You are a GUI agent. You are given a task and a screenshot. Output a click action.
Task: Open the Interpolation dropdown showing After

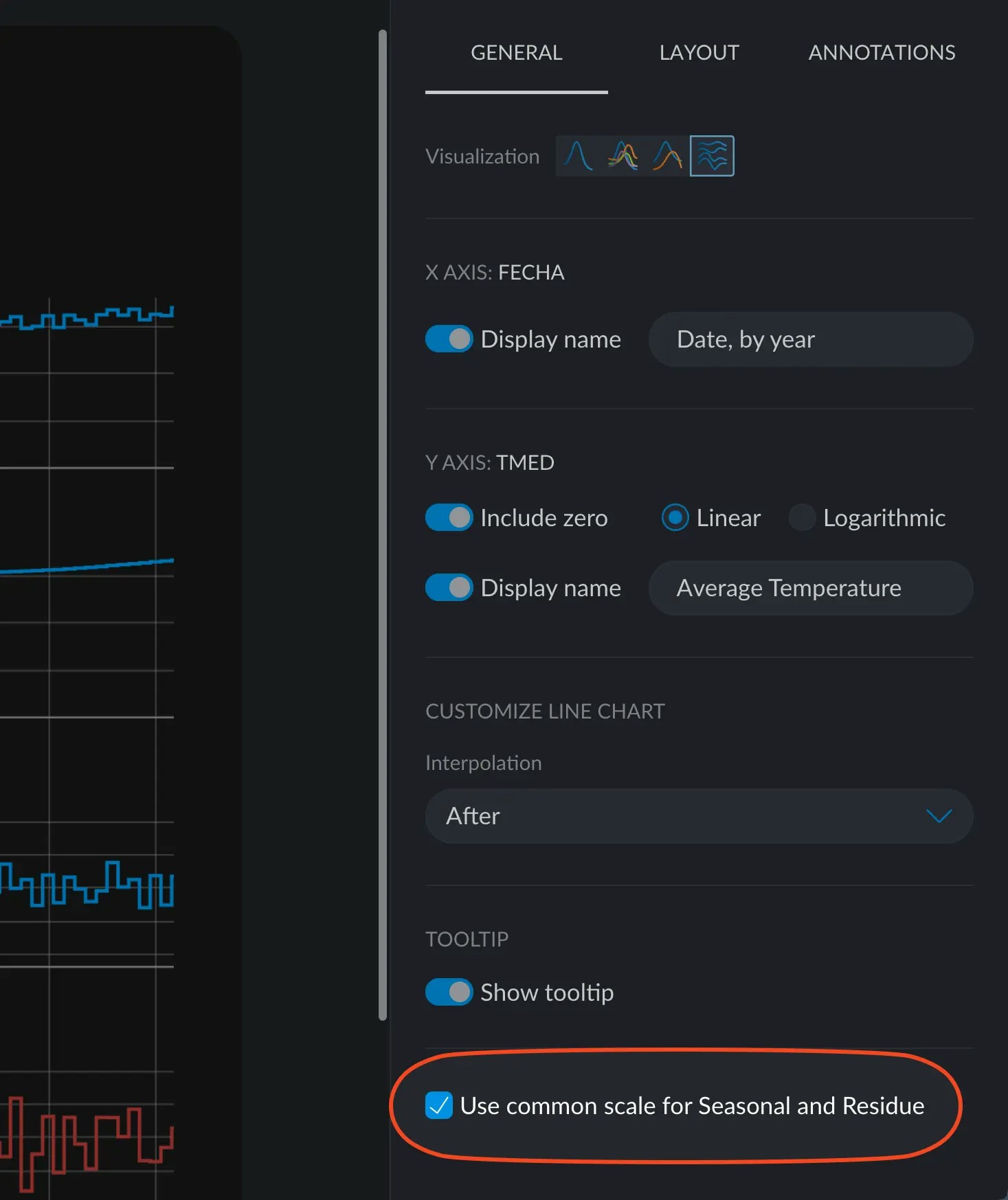point(699,816)
